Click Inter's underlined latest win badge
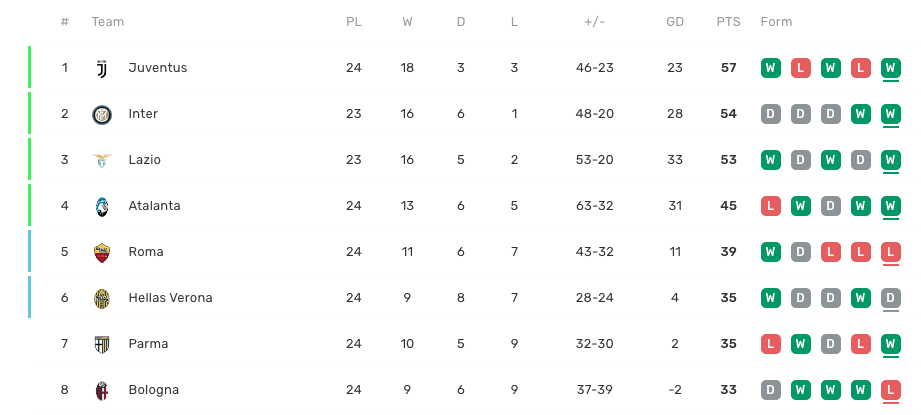This screenshot has width=921, height=415. (x=890, y=114)
